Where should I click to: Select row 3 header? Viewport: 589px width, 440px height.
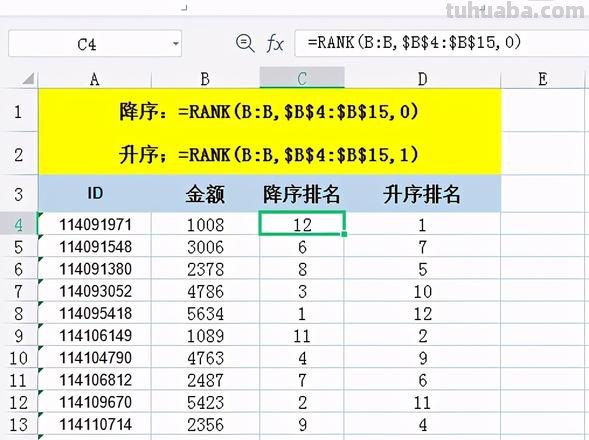19,194
